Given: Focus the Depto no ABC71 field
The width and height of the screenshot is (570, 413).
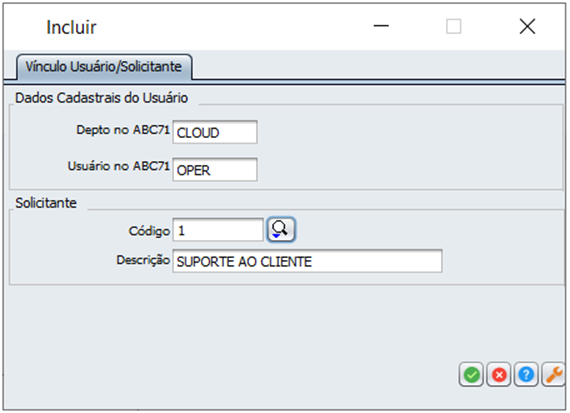Looking at the screenshot, I should pos(215,132).
